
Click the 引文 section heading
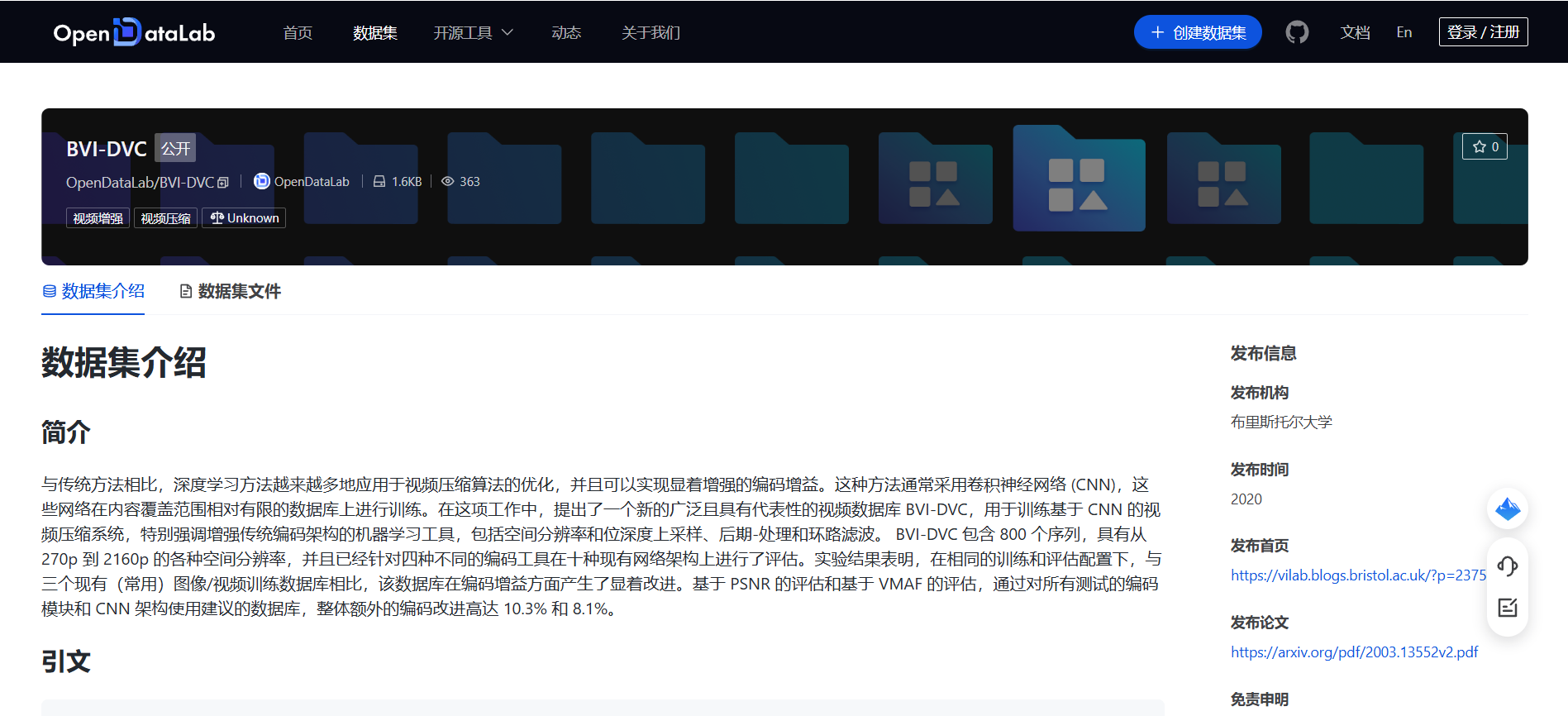pyautogui.click(x=66, y=661)
